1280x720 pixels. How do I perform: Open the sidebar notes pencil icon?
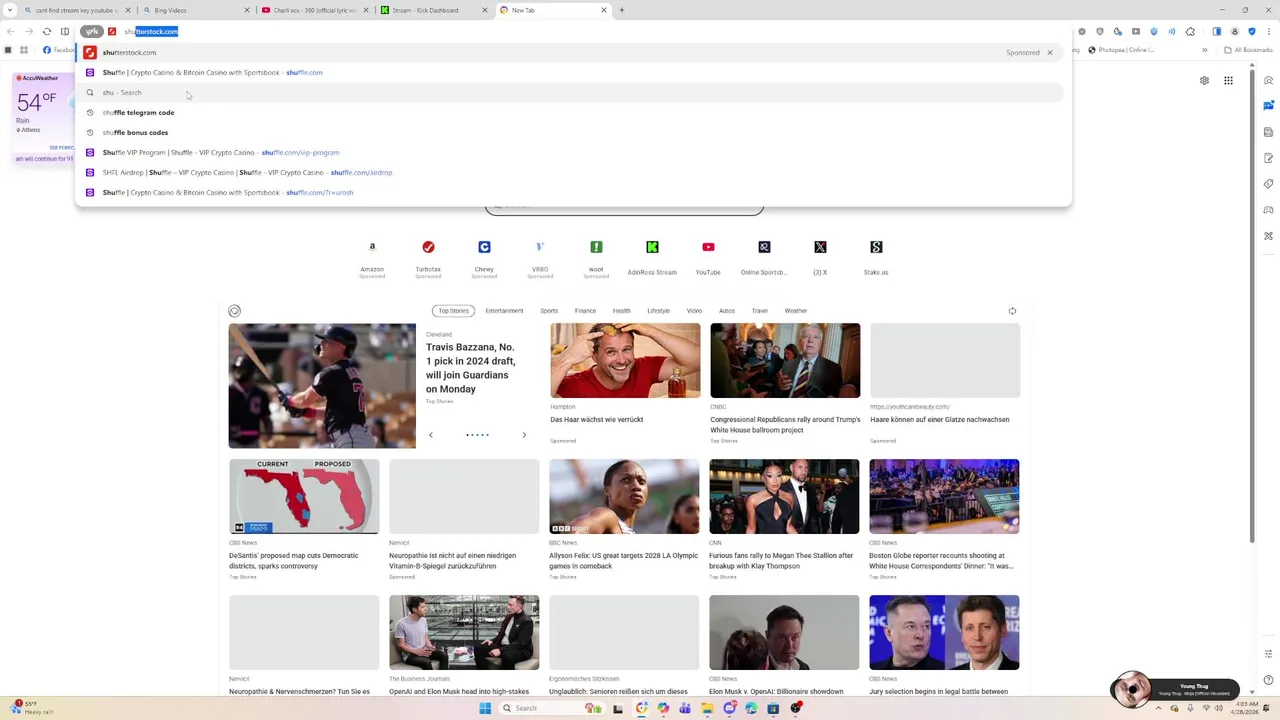tap(1268, 158)
